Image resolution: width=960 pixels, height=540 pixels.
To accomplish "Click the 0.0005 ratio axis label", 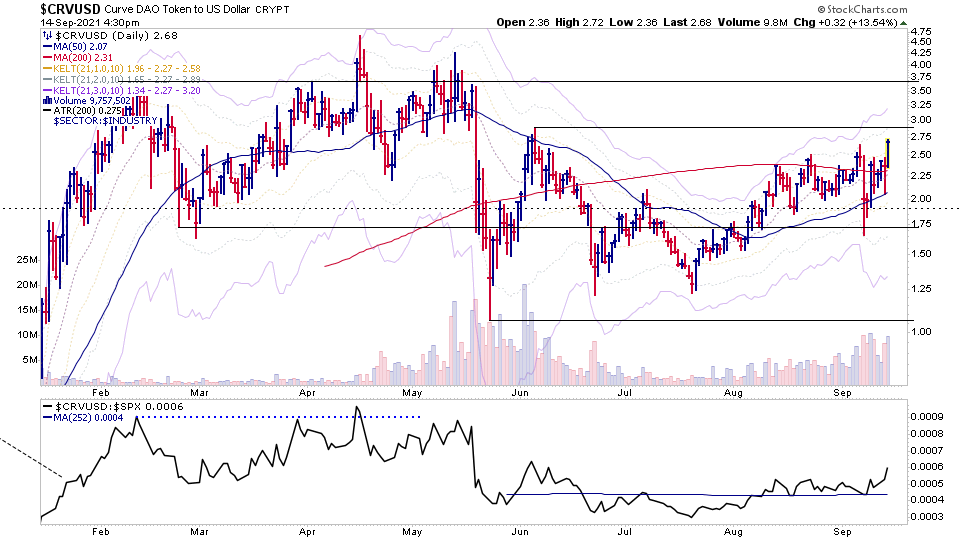I will coord(927,483).
